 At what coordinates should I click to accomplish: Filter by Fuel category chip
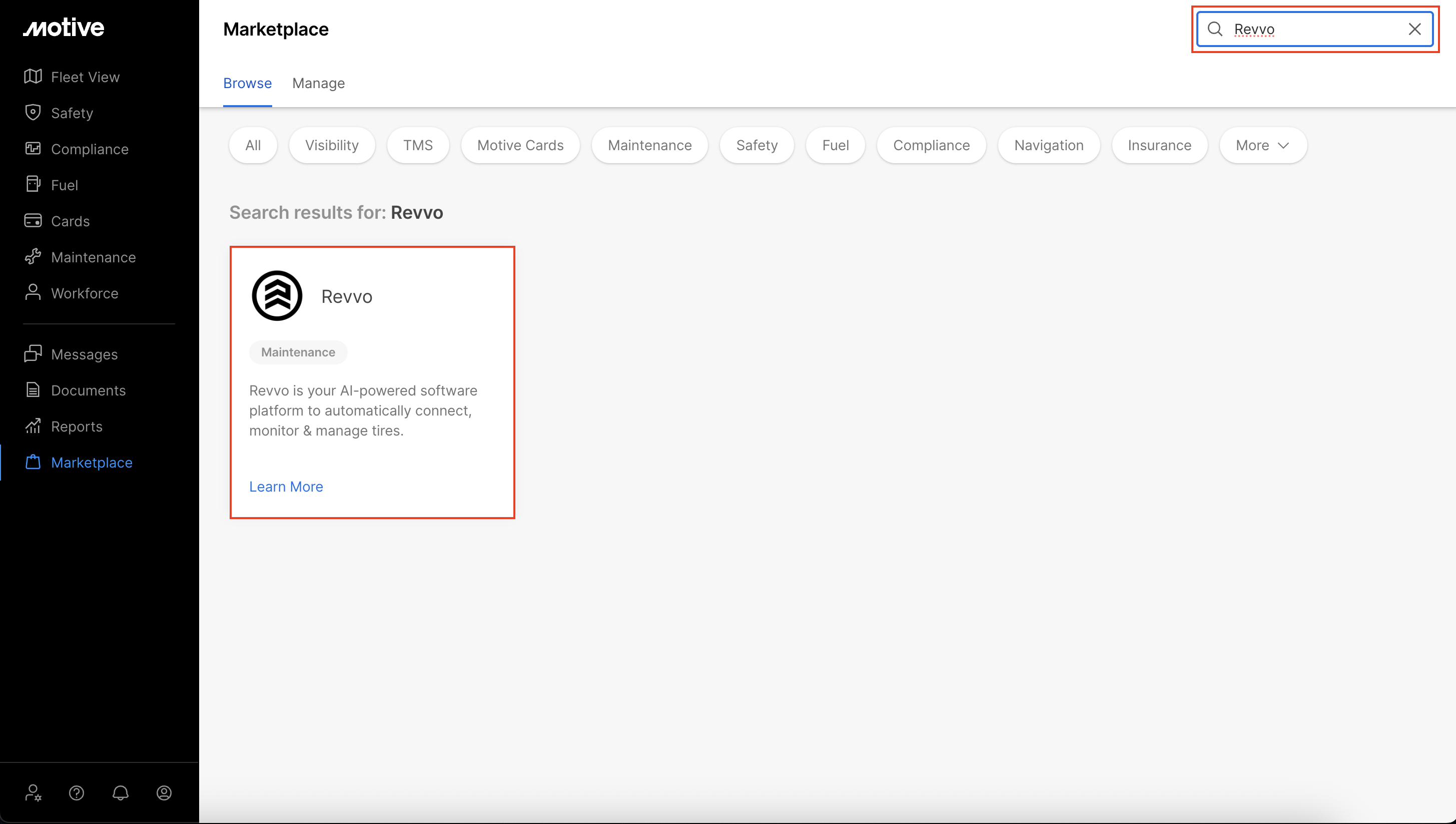point(836,146)
